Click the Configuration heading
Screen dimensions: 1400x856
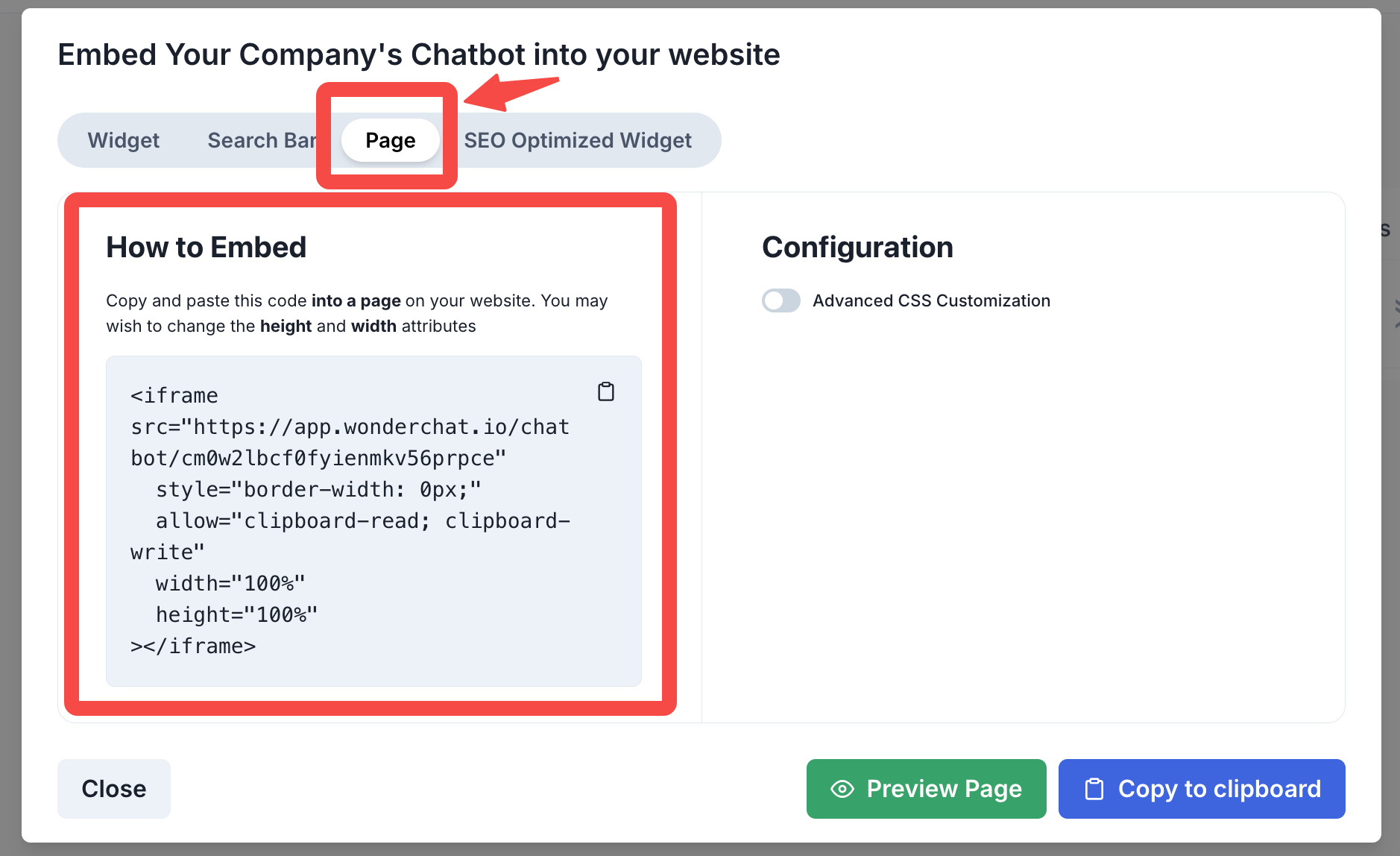(857, 248)
